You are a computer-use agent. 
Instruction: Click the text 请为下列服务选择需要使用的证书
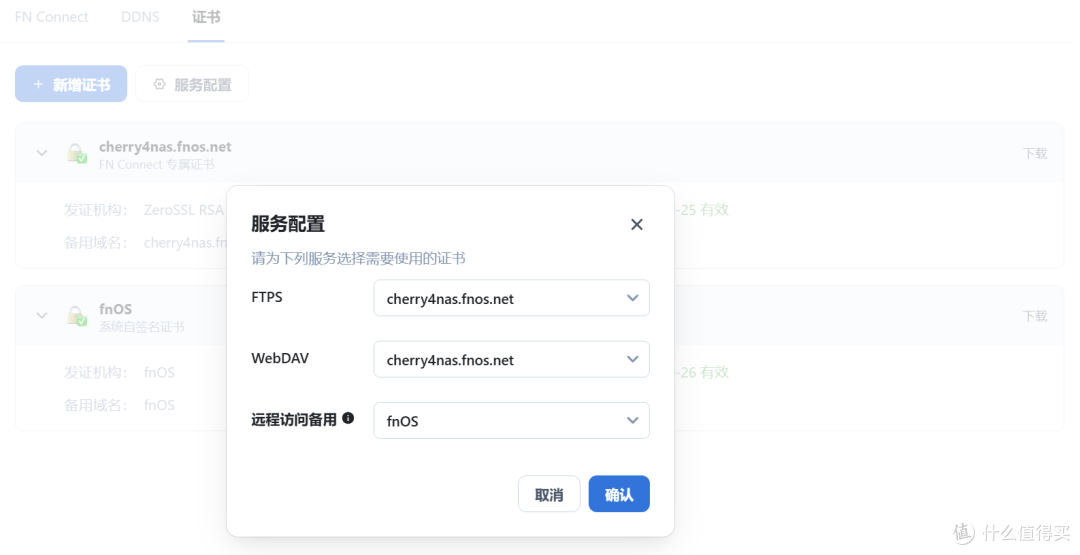358,258
